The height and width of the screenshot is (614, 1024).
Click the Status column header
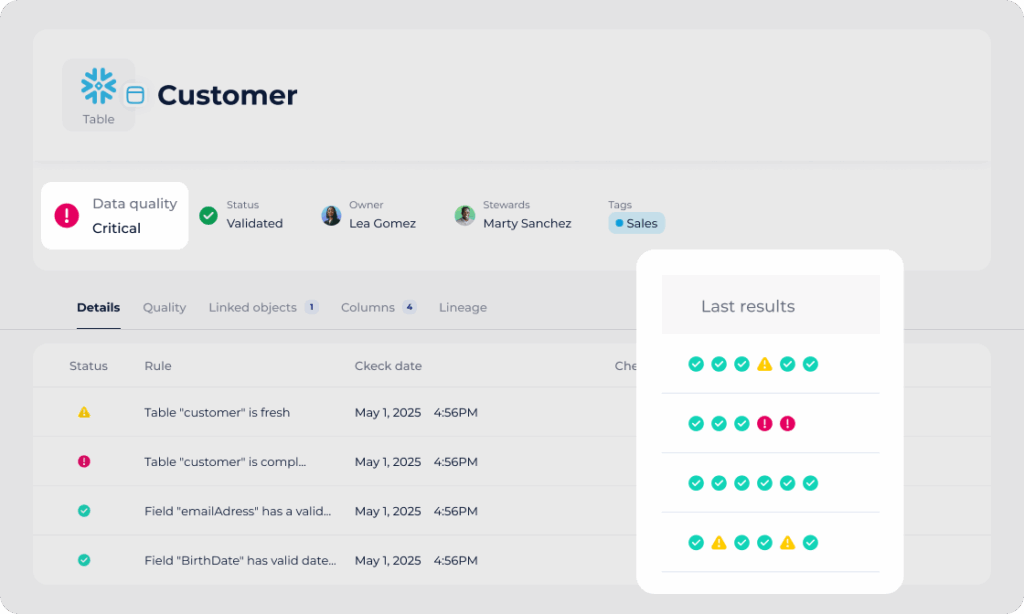88,366
